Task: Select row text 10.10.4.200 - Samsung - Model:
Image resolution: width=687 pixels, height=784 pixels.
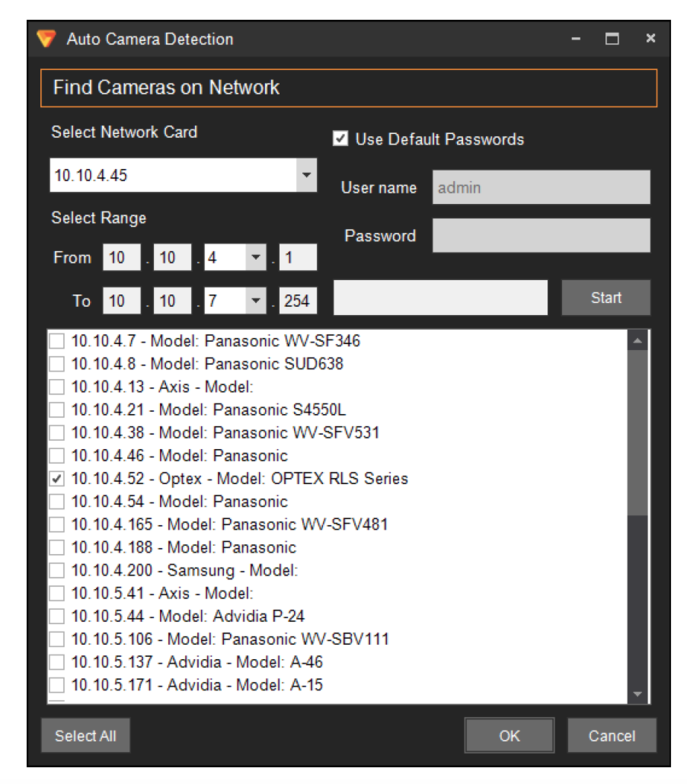Action: pyautogui.click(x=184, y=570)
